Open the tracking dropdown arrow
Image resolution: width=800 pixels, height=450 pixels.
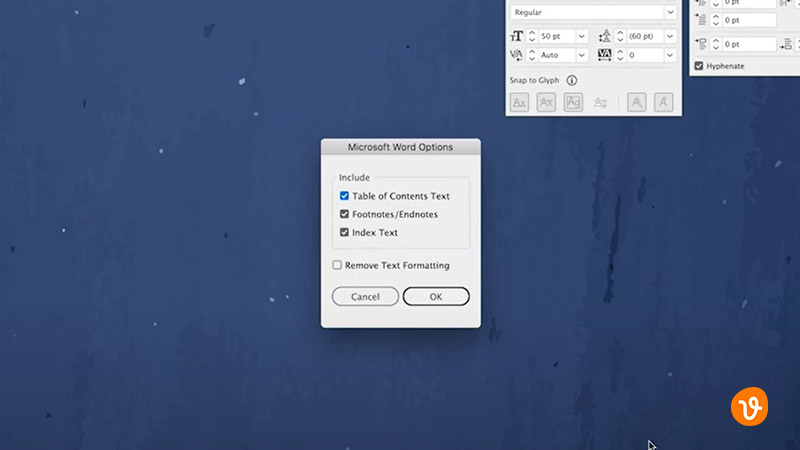click(670, 55)
